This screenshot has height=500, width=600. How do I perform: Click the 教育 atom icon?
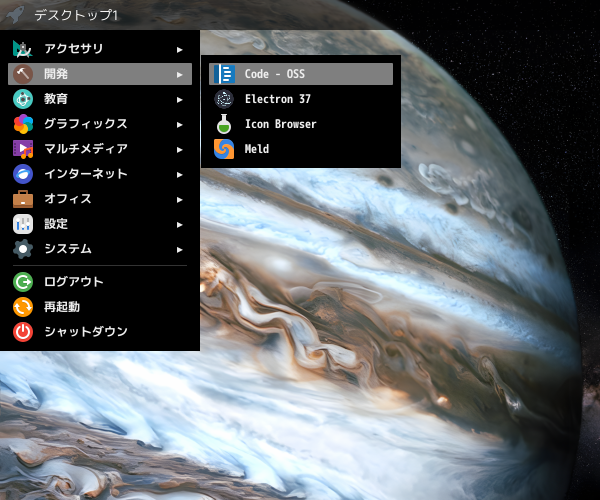tap(23, 99)
